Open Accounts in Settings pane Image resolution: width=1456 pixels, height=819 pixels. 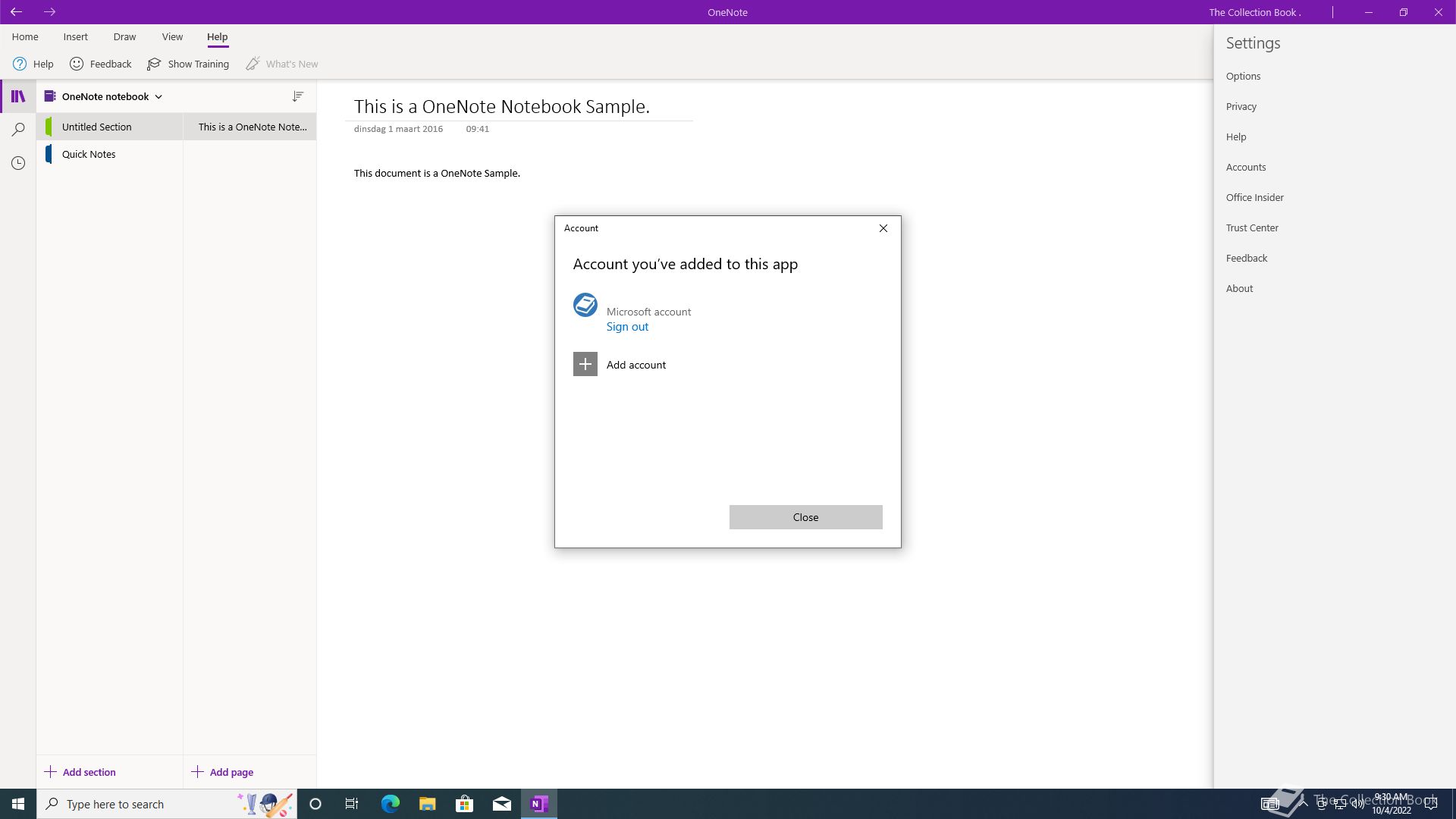click(1246, 167)
